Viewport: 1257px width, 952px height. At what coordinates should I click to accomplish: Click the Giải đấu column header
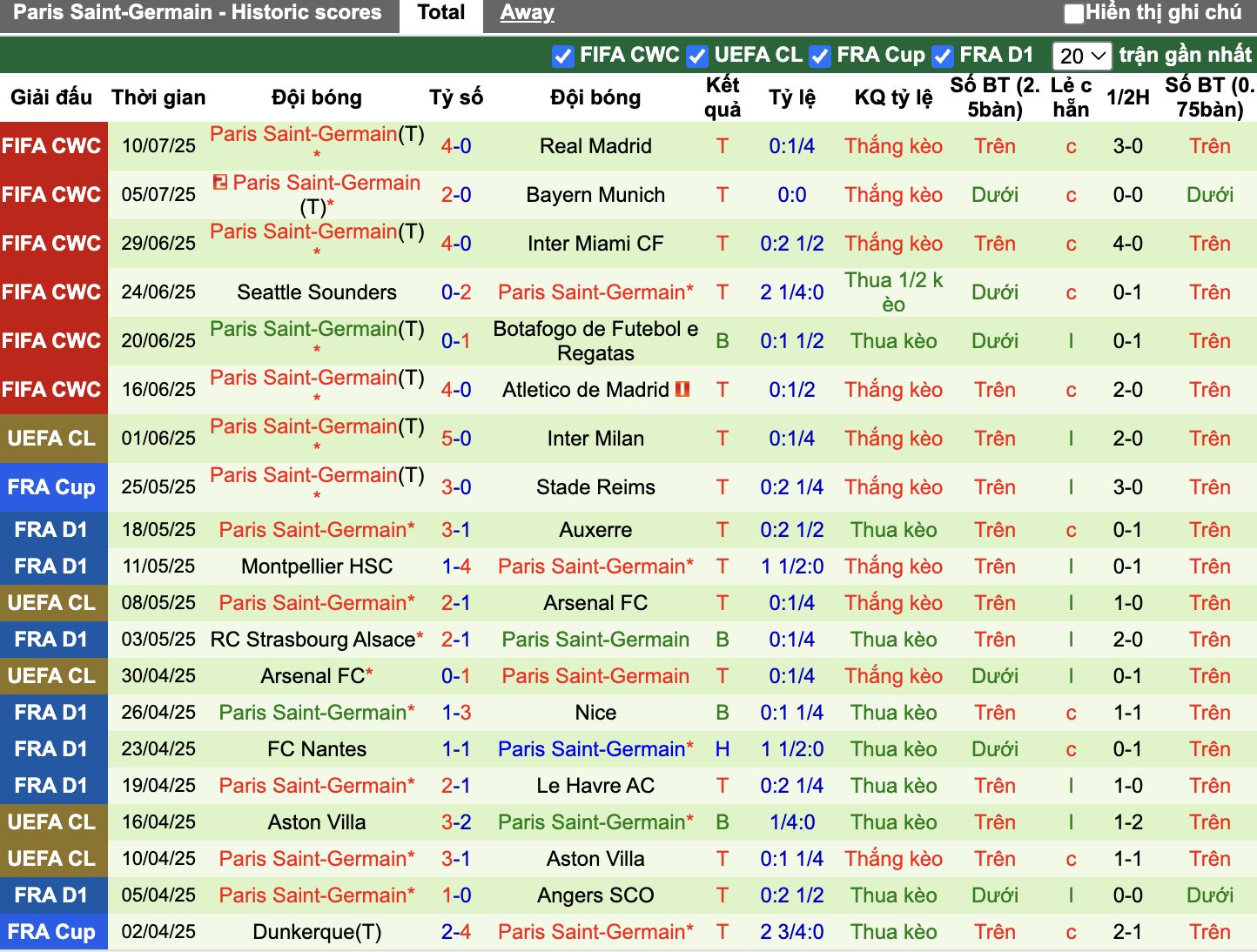pyautogui.click(x=51, y=97)
